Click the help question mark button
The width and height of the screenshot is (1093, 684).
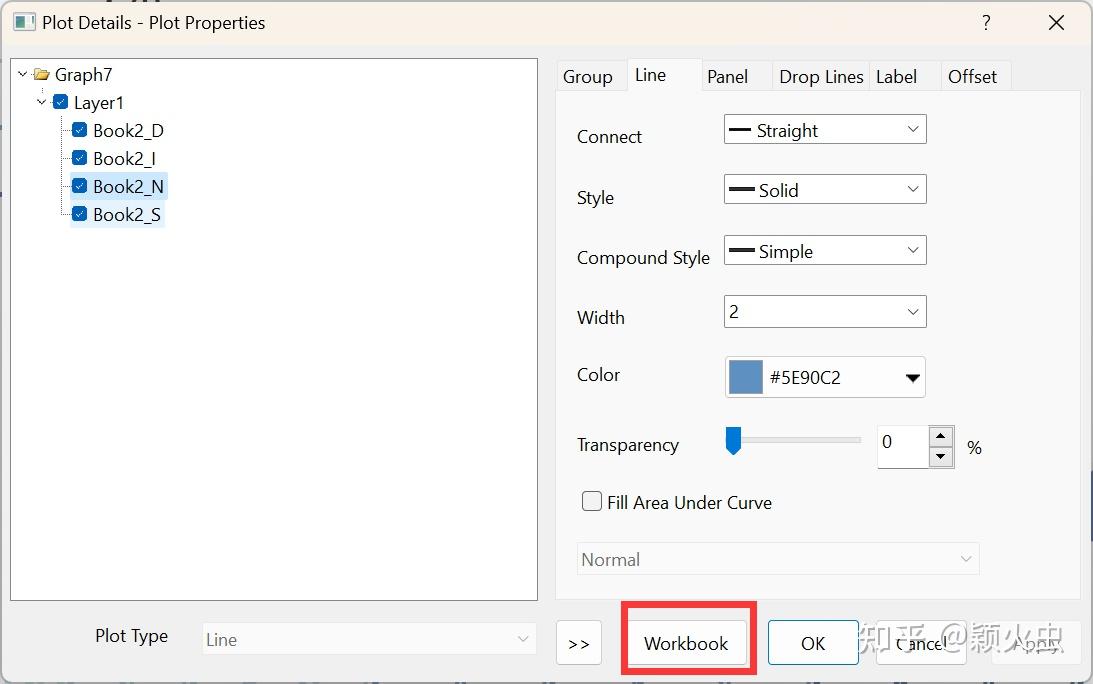[986, 22]
